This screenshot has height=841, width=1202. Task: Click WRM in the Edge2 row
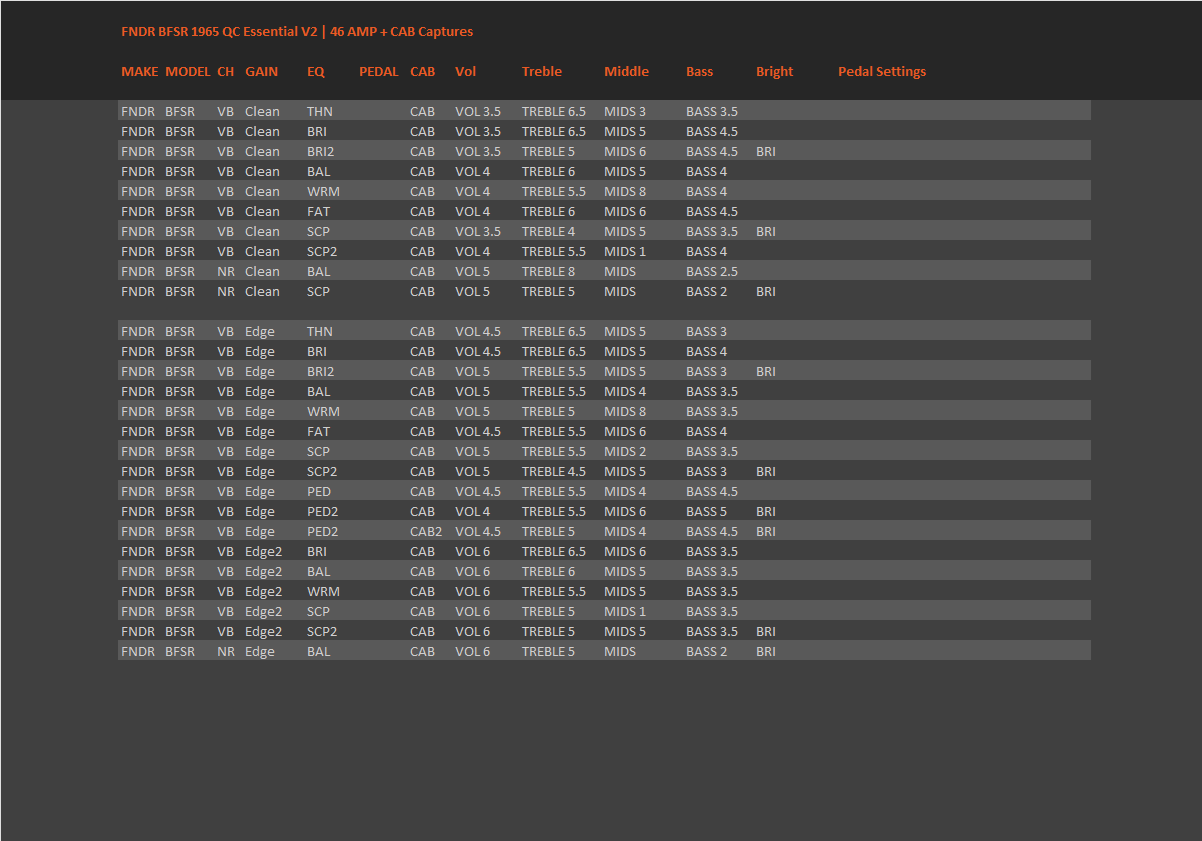(x=322, y=592)
